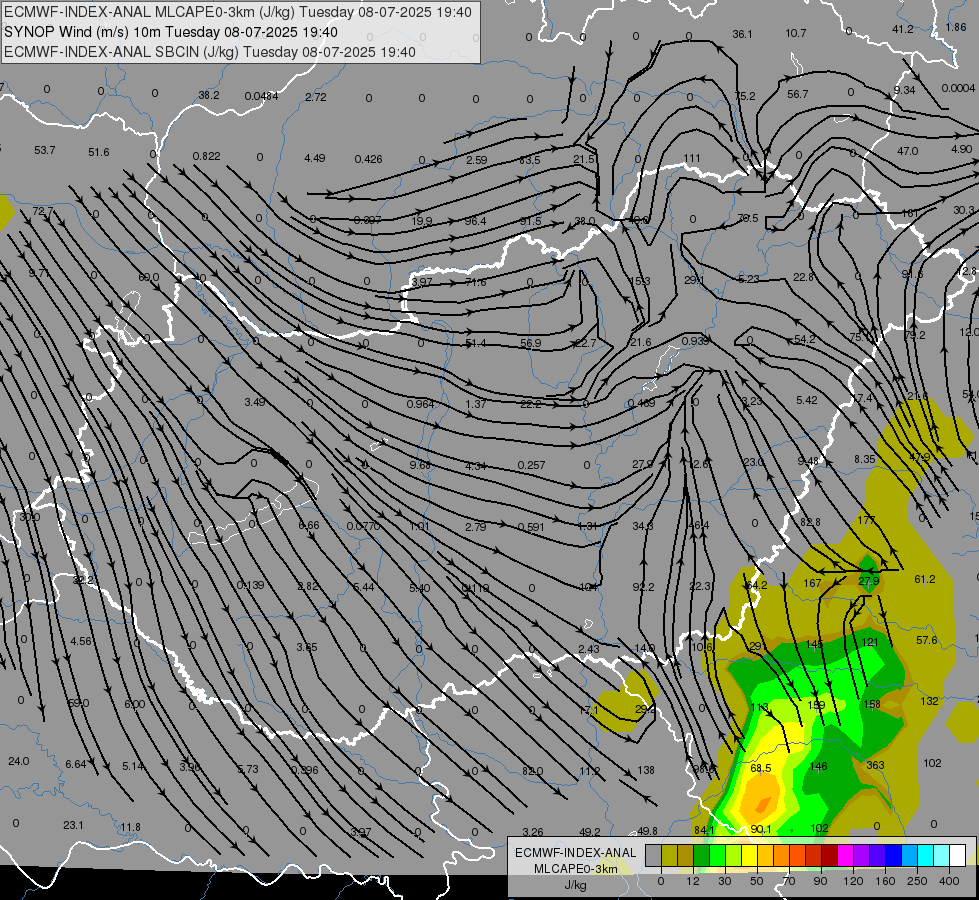Screen dimensions: 979x900
Task: Click the map value 0.257
Action: point(531,465)
